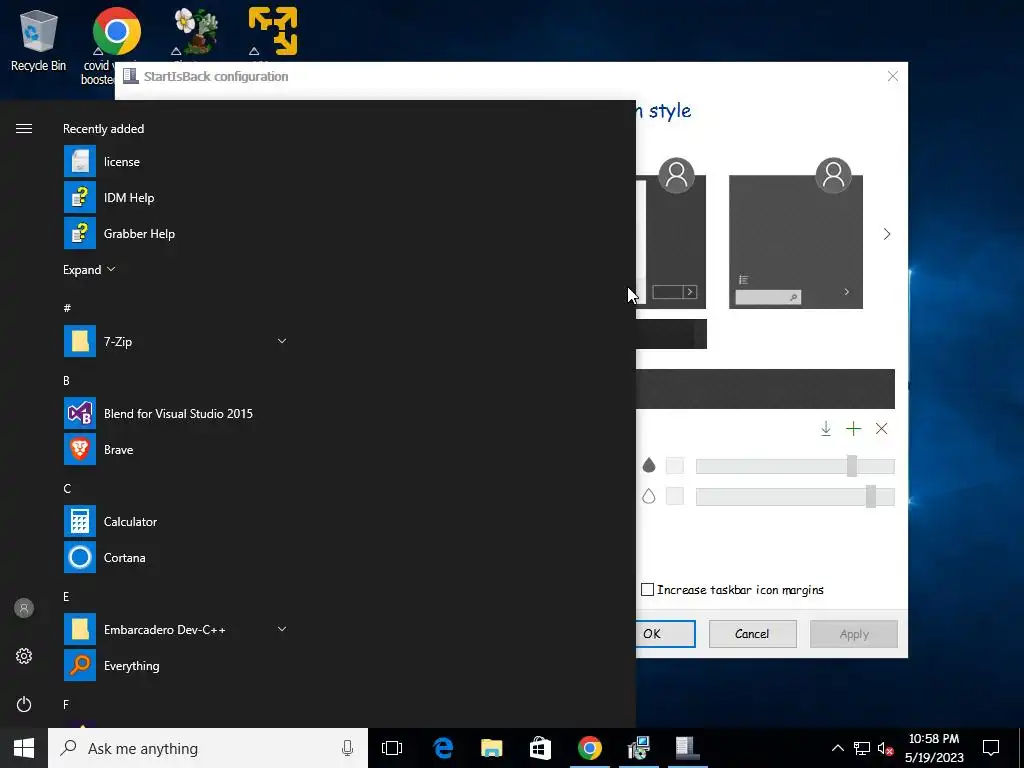Toggle checkbox beside filled drop icon
This screenshot has height=768, width=1024.
[675, 466]
